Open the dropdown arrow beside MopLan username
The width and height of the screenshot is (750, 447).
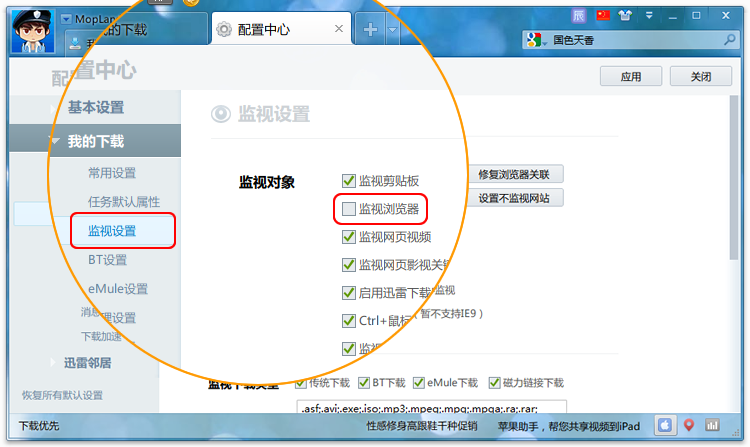tap(66, 19)
